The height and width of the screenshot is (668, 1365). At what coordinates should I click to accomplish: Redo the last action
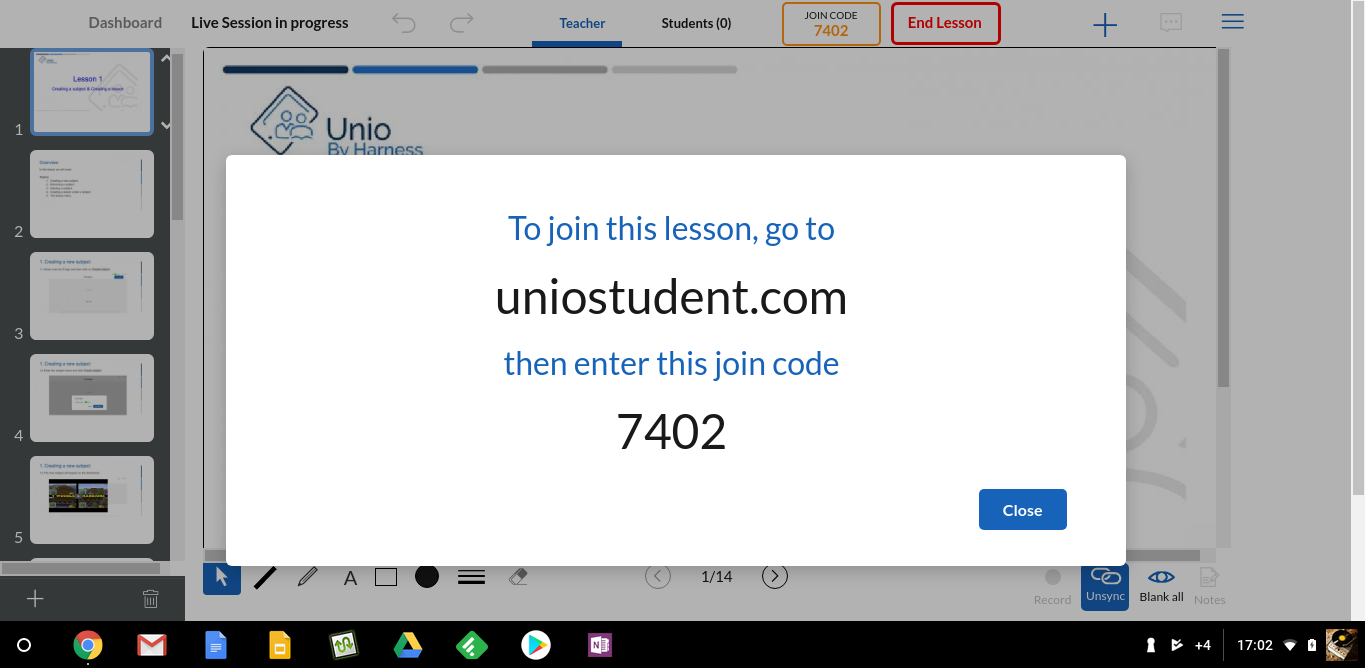(x=461, y=22)
